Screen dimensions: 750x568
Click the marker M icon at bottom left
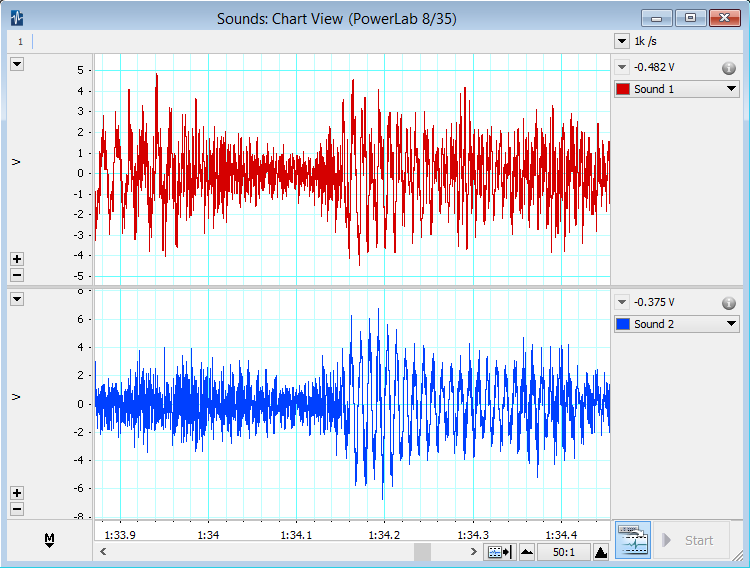pyautogui.click(x=49, y=540)
